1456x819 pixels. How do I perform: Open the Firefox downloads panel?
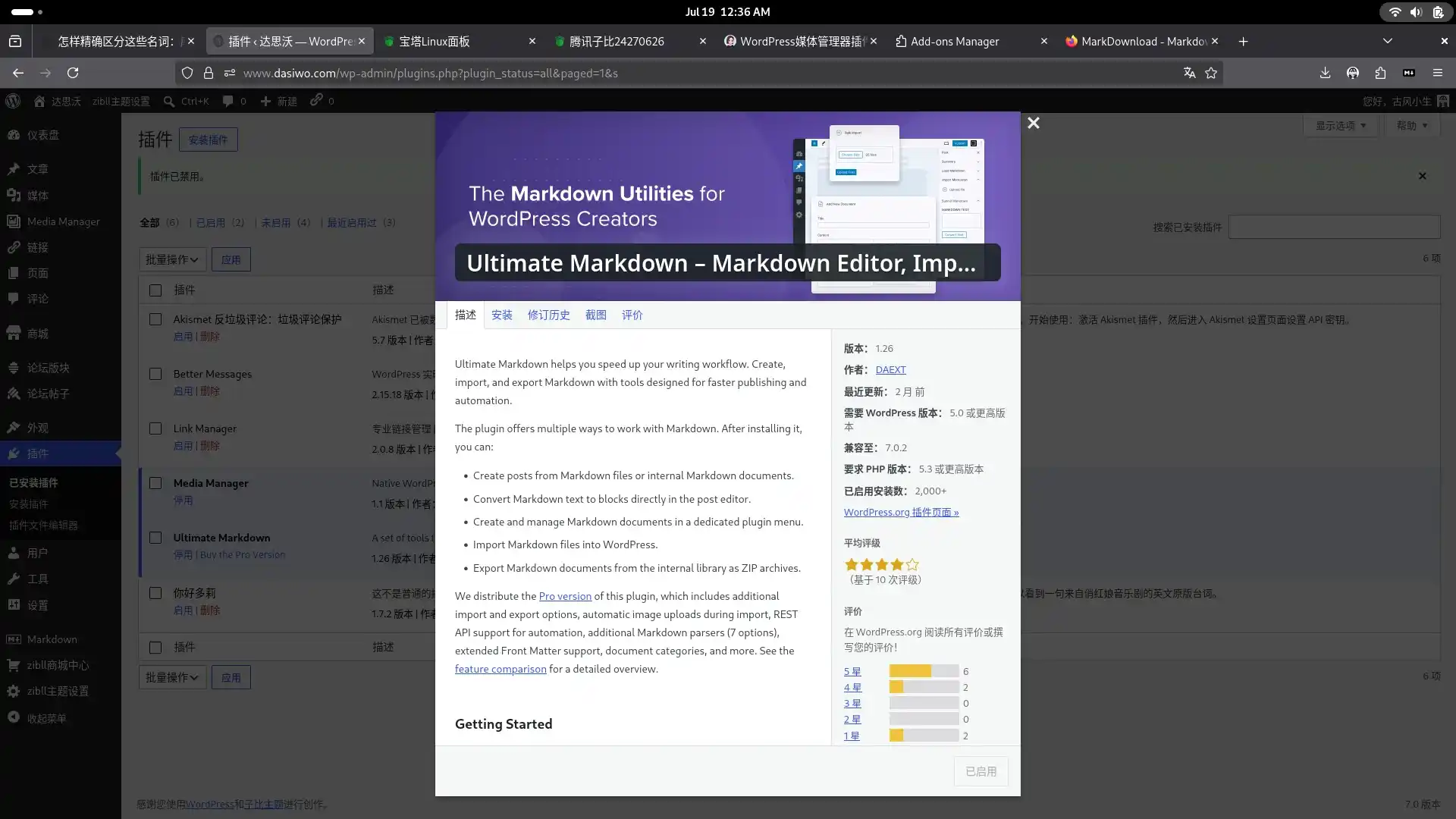1325,73
